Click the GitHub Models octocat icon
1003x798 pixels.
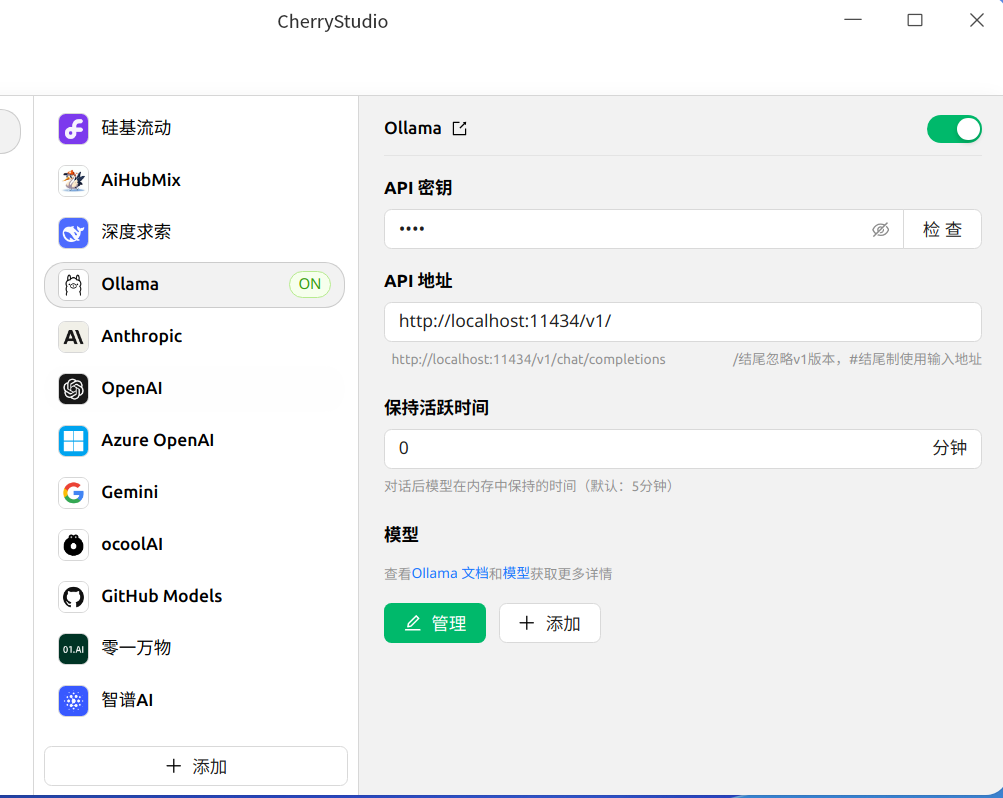(74, 597)
